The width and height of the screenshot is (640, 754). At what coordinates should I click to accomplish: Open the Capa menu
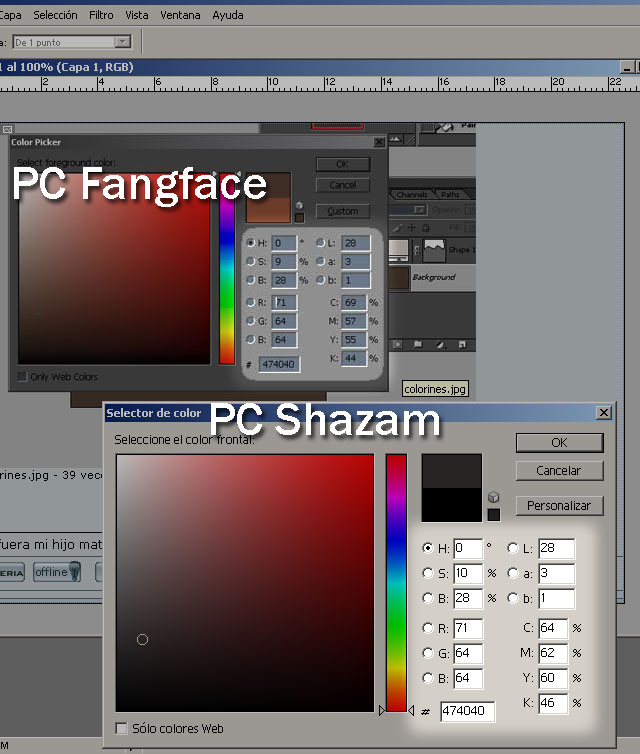click(x=10, y=15)
